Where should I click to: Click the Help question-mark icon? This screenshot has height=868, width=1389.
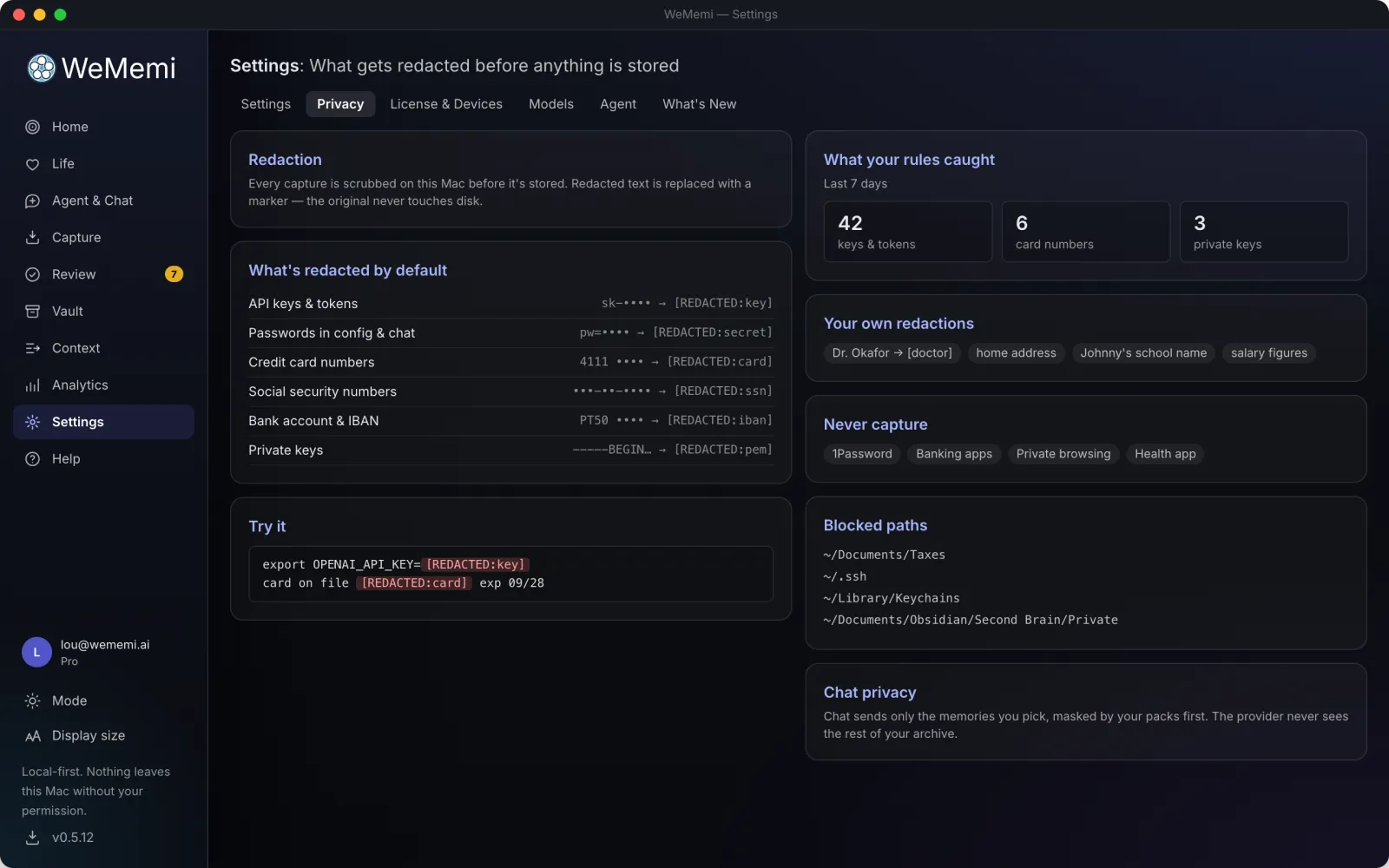click(x=32, y=459)
